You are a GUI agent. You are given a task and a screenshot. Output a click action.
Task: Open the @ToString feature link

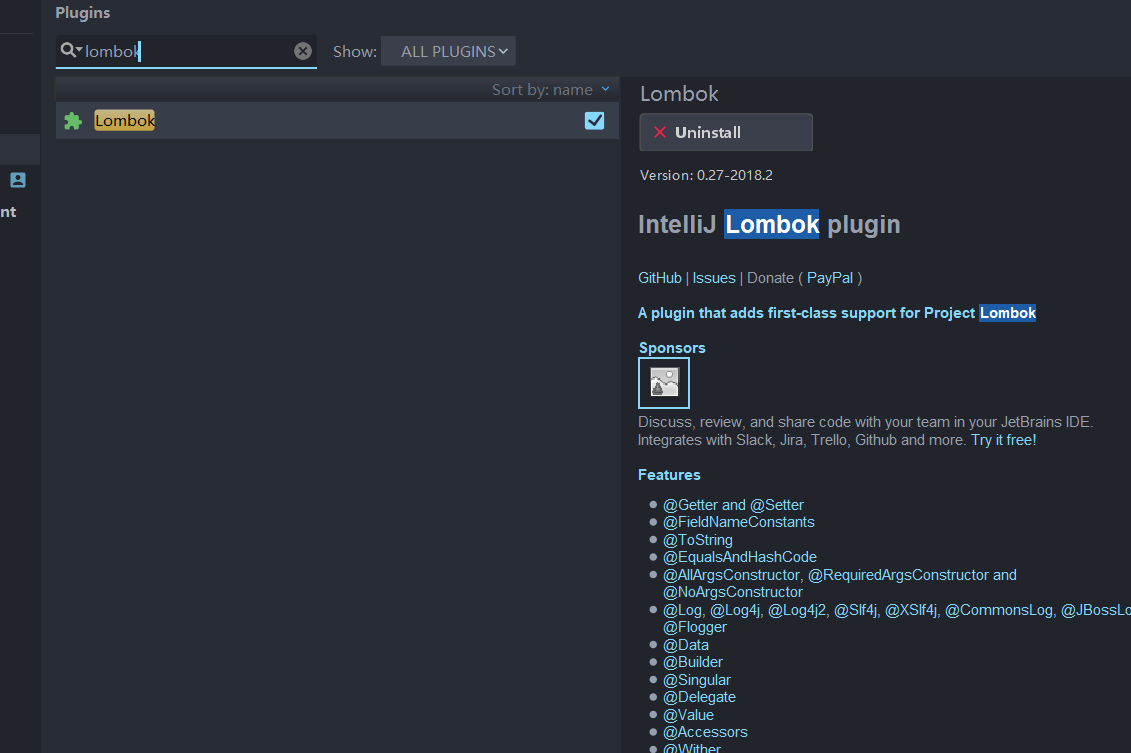[x=698, y=540]
